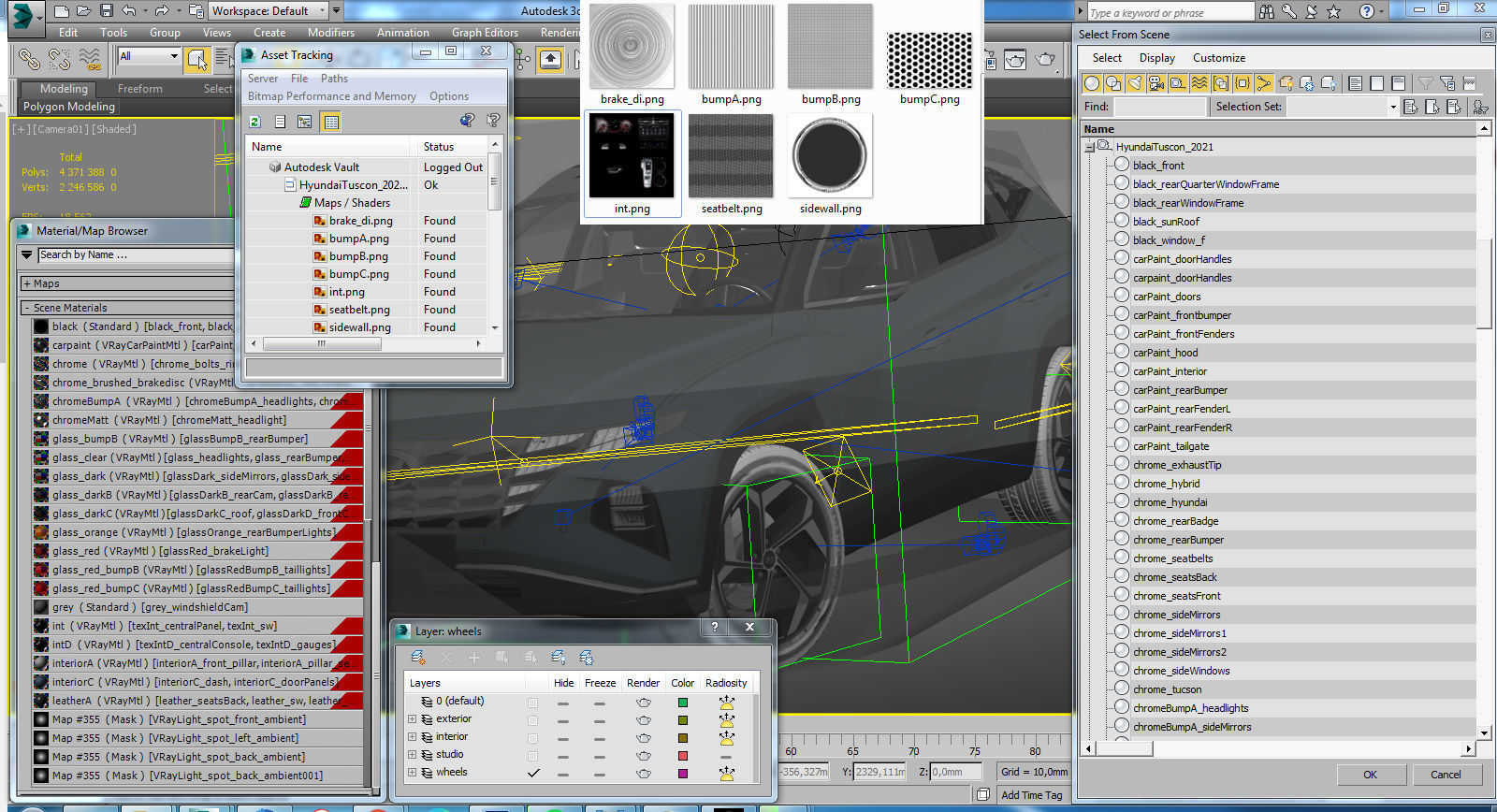Open the Graph Editors menu
Image resolution: width=1497 pixels, height=812 pixels.
[x=485, y=33]
